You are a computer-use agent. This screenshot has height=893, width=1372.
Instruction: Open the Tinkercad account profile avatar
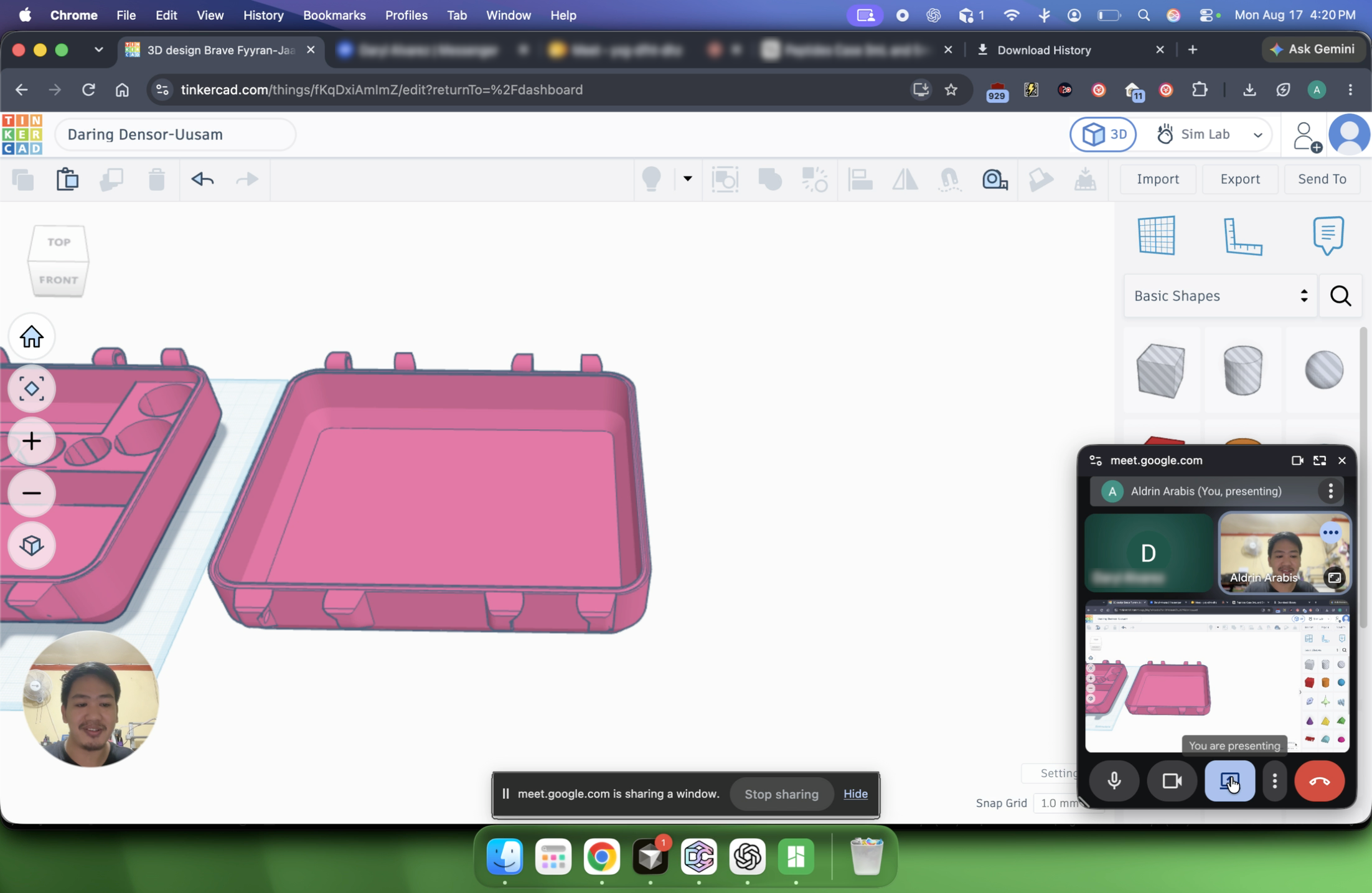pos(1348,135)
